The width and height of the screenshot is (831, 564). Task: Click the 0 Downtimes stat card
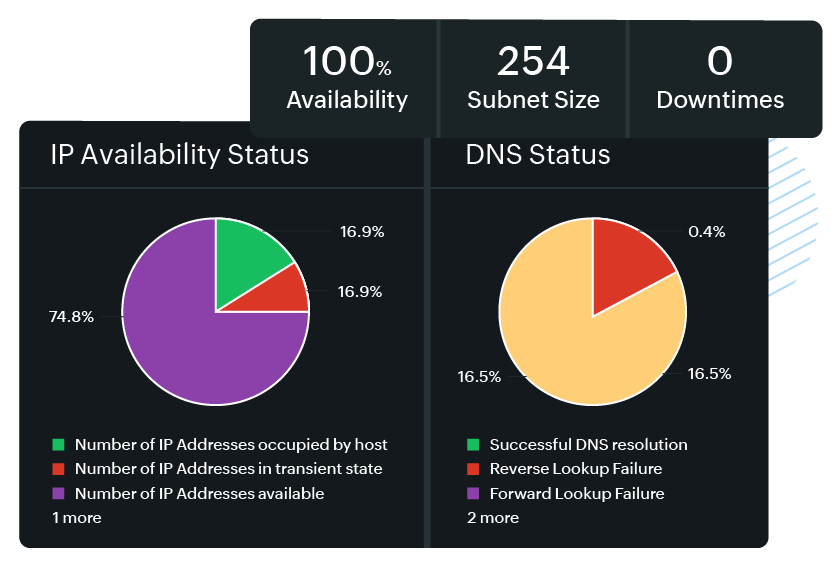click(720, 78)
